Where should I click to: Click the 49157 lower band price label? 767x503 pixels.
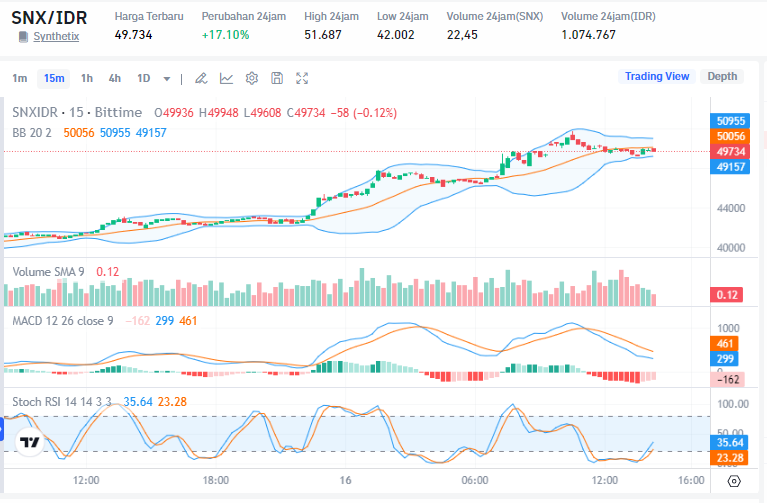click(x=730, y=167)
